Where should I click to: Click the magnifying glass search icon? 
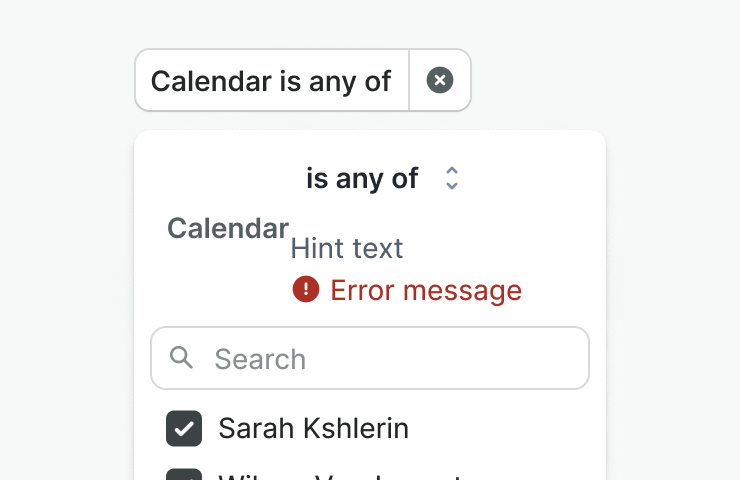[x=181, y=358]
